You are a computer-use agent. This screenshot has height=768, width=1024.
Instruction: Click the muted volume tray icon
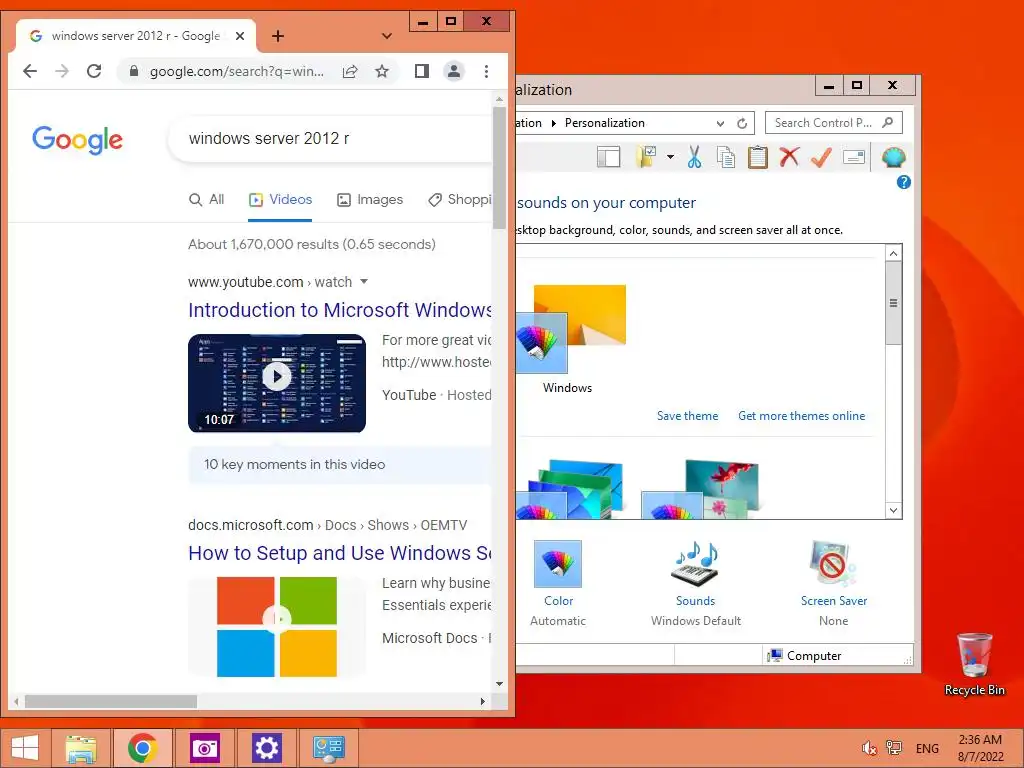coord(869,748)
